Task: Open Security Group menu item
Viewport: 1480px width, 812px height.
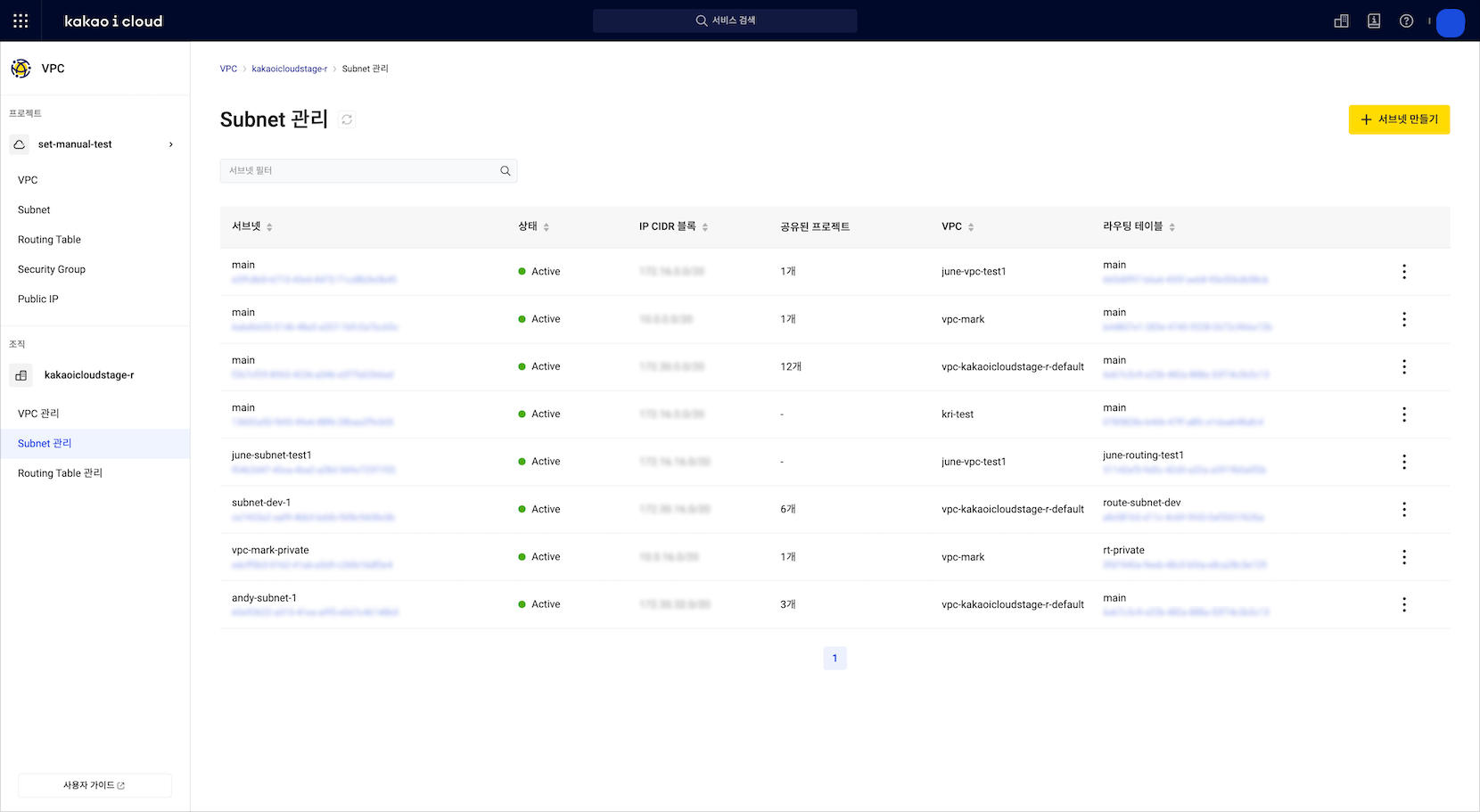Action: pyautogui.click(x=52, y=269)
